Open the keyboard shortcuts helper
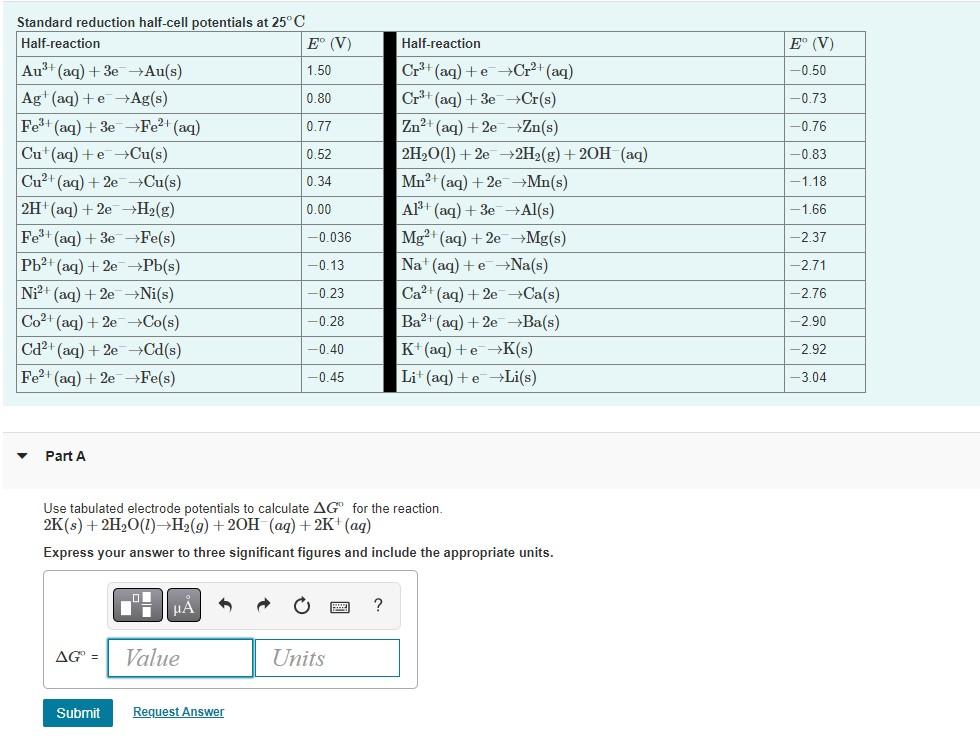This screenshot has height=739, width=980. [338, 605]
